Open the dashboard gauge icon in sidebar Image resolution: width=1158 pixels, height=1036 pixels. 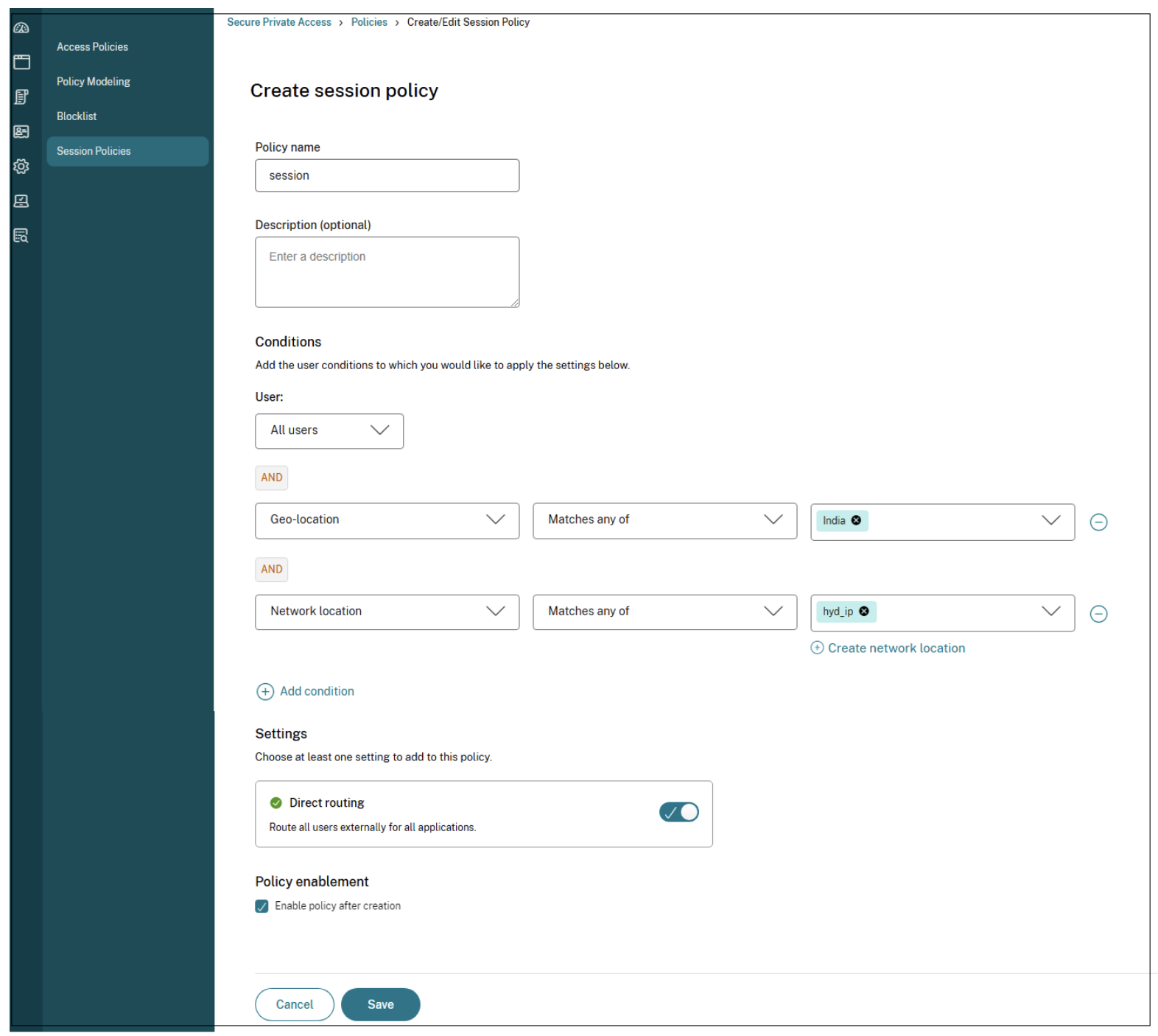pos(21,28)
